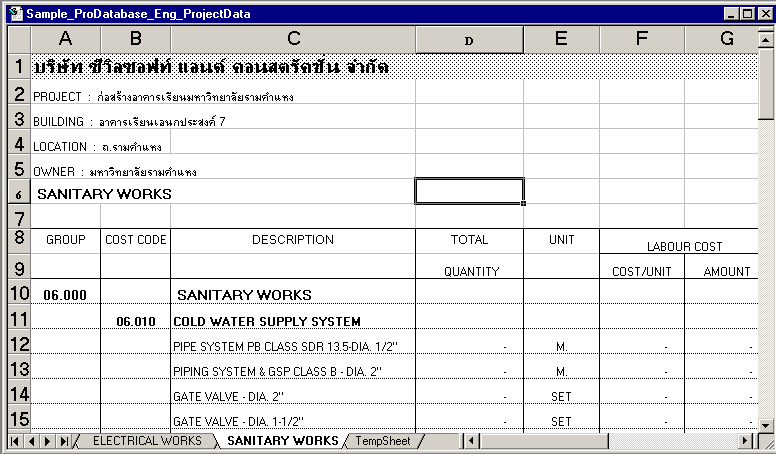Select row 12 header
The height and width of the screenshot is (454, 776).
pyautogui.click(x=19, y=342)
